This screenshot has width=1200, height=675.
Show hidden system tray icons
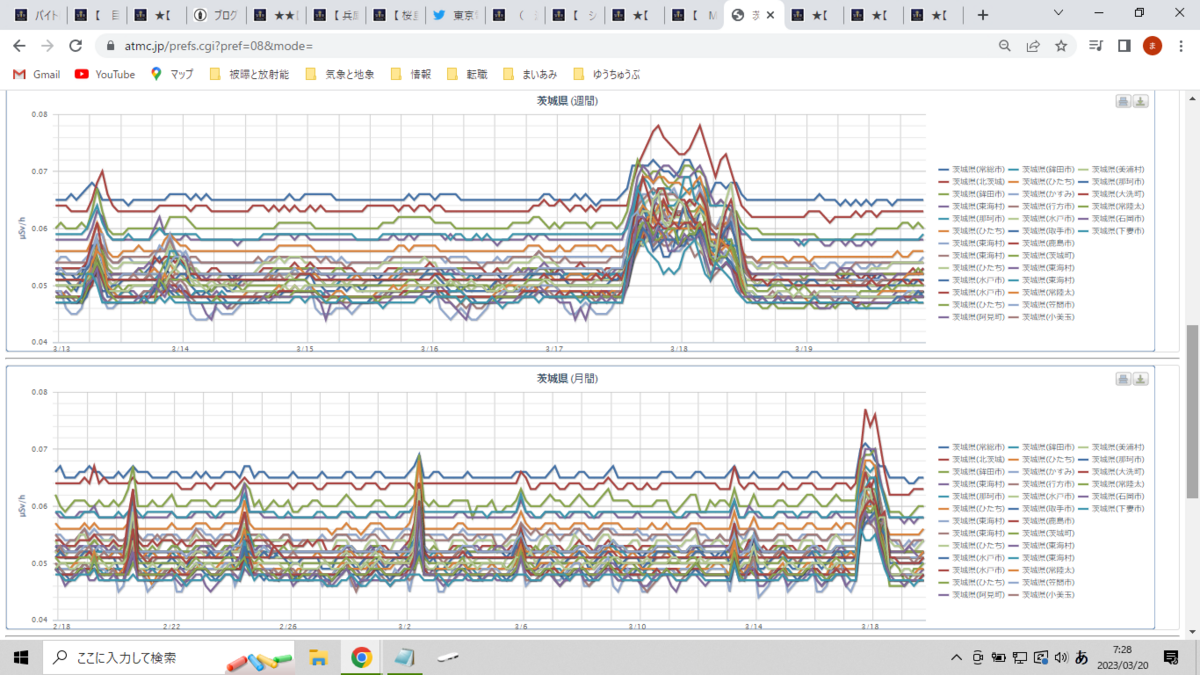(957, 657)
